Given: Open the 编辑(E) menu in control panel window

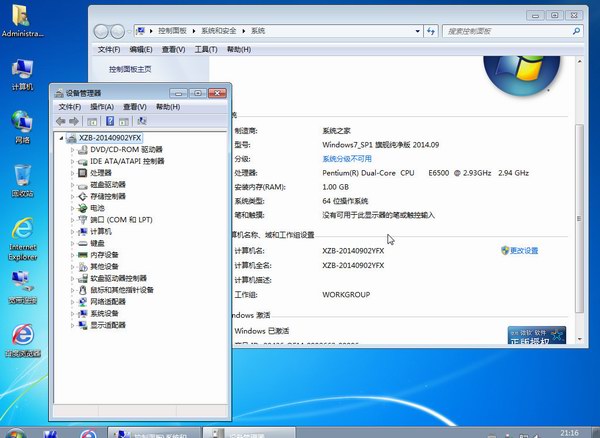Looking at the screenshot, I should coord(141,49).
